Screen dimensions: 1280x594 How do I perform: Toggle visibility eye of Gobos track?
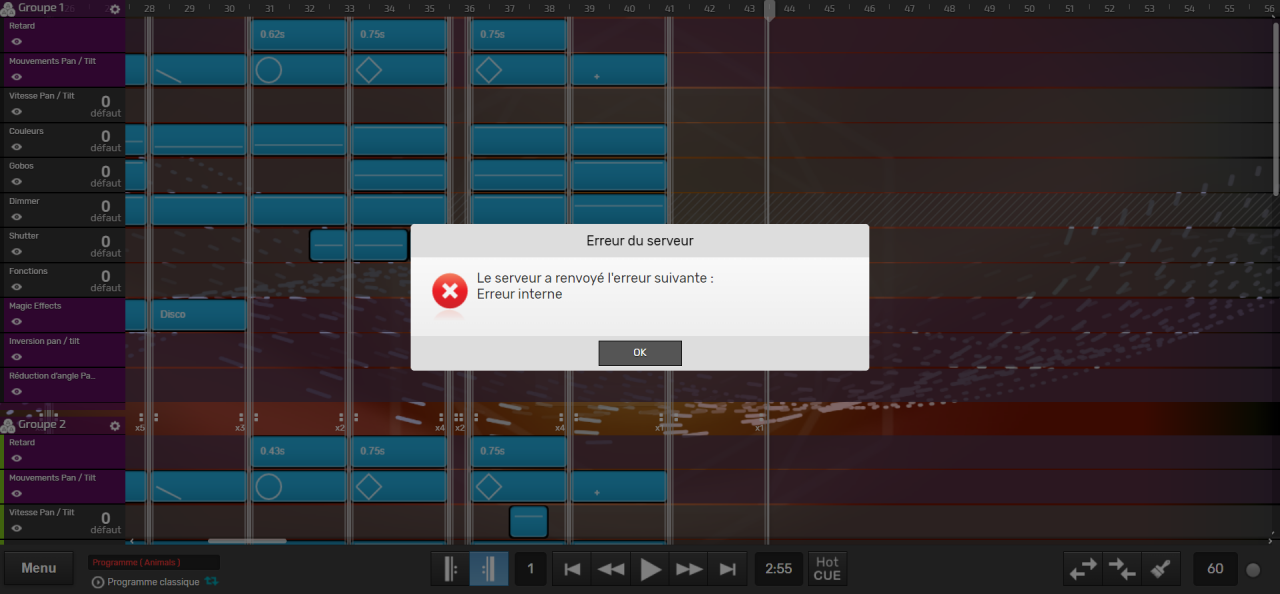point(17,182)
